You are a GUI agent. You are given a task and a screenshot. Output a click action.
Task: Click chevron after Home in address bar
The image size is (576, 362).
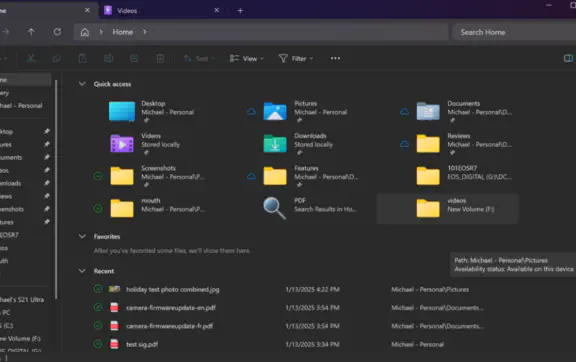point(145,32)
